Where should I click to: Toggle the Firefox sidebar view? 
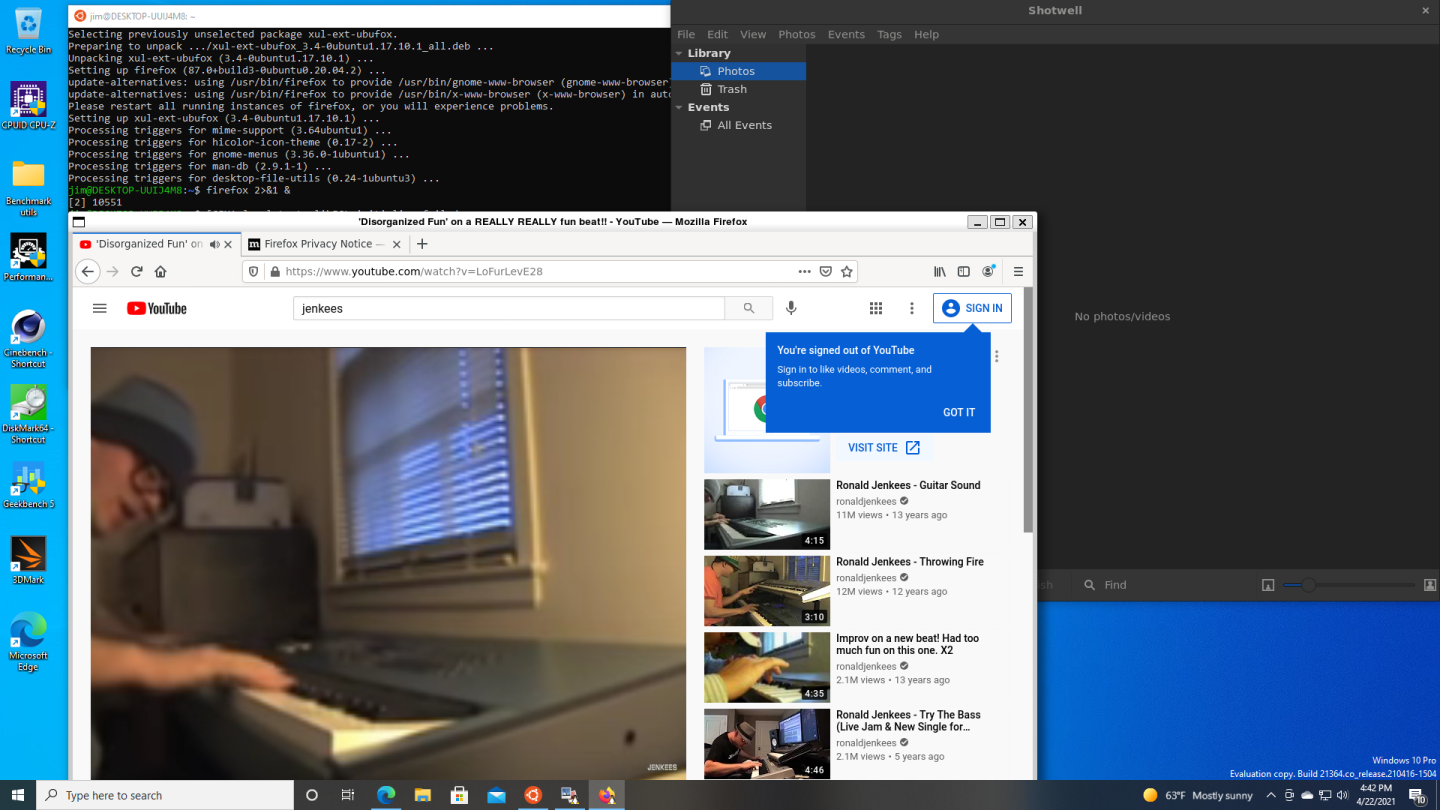pos(963,271)
